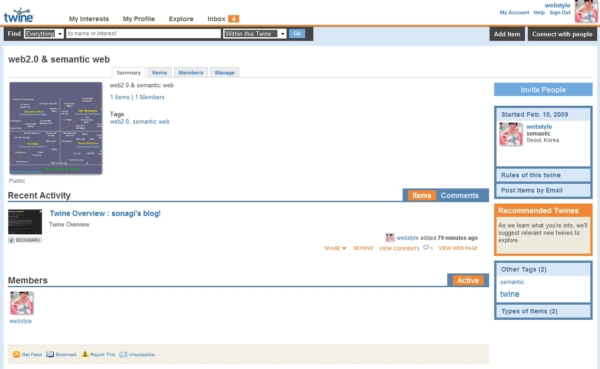Click the Report This link text
This screenshot has height=369, width=600.
[103, 354]
